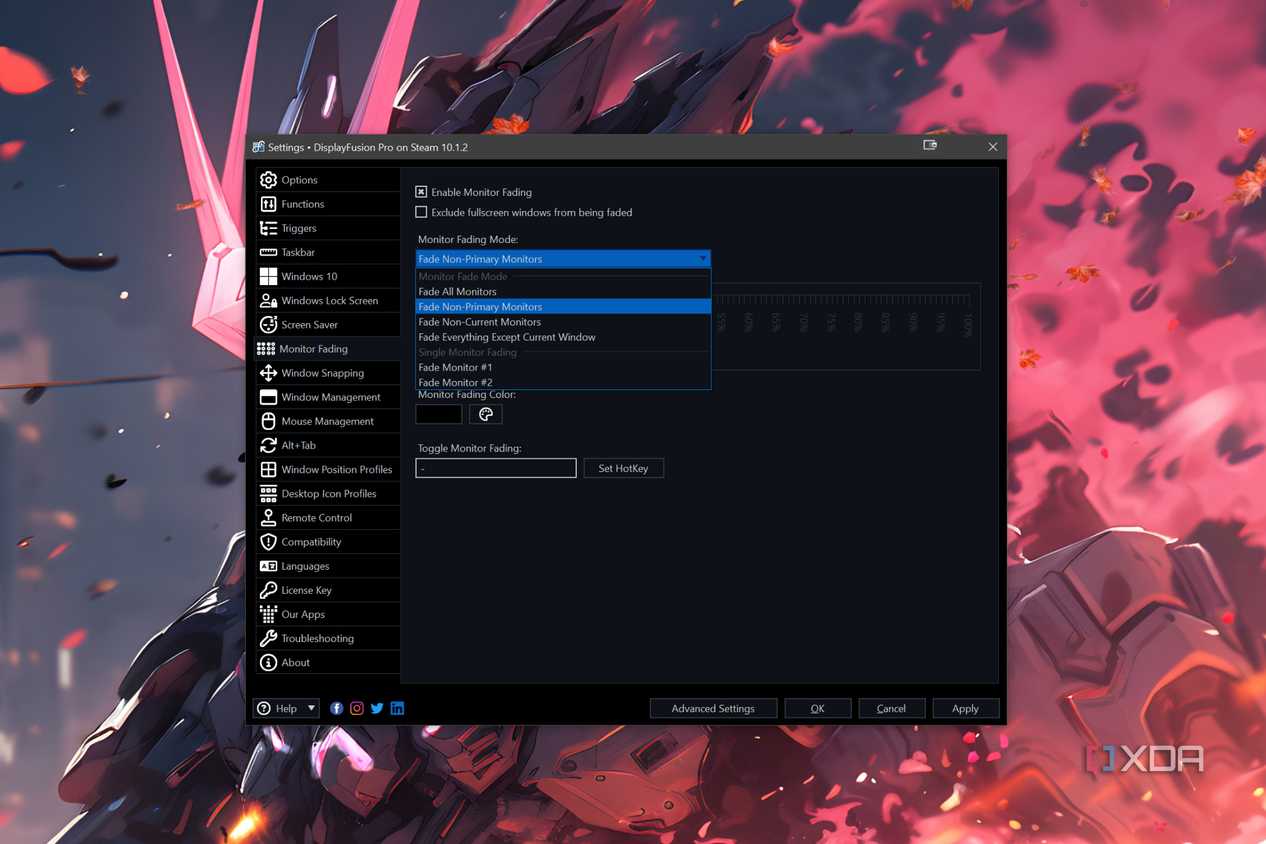Click the Window Management icon
The height and width of the screenshot is (844, 1266).
268,397
